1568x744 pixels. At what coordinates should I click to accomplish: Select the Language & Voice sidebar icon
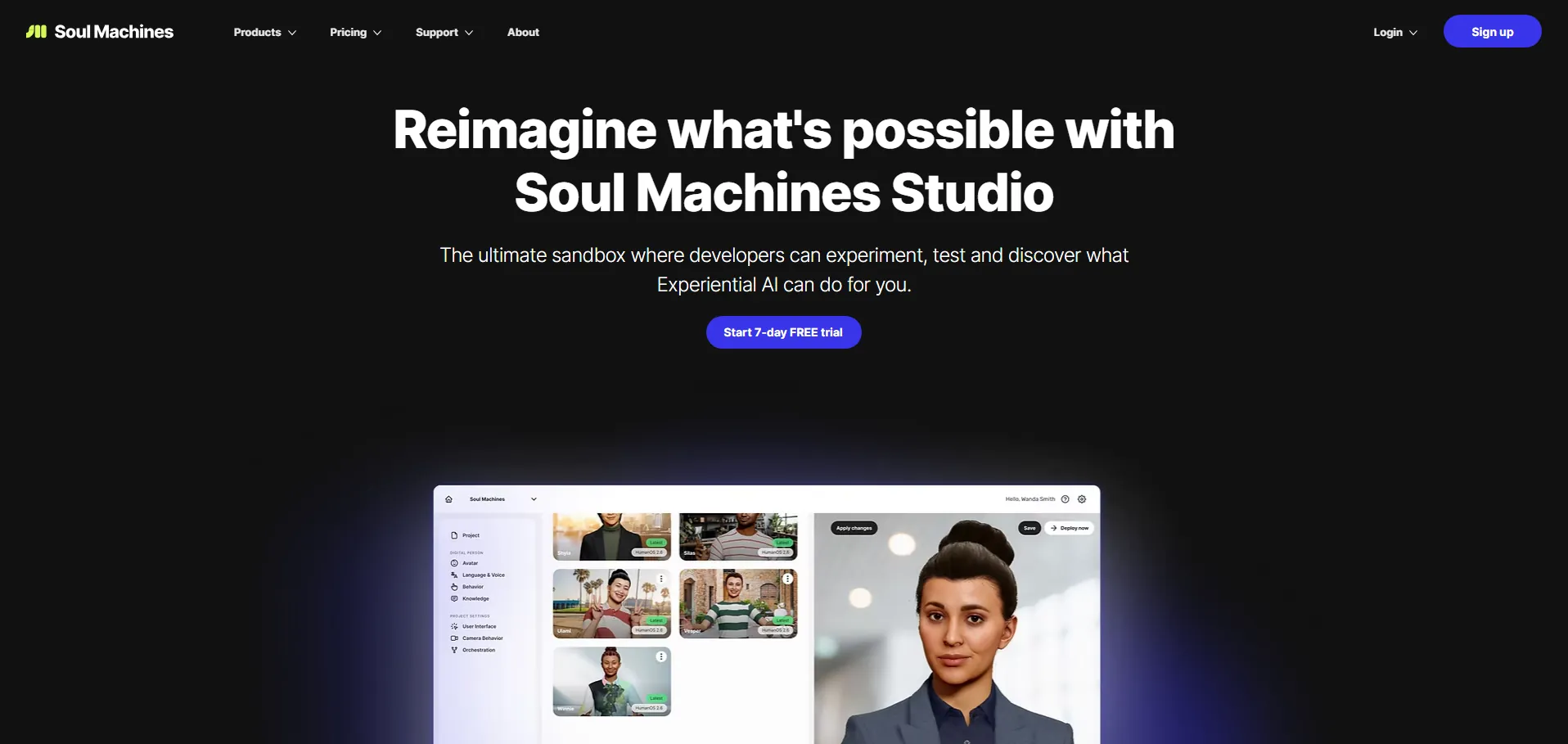coord(454,575)
